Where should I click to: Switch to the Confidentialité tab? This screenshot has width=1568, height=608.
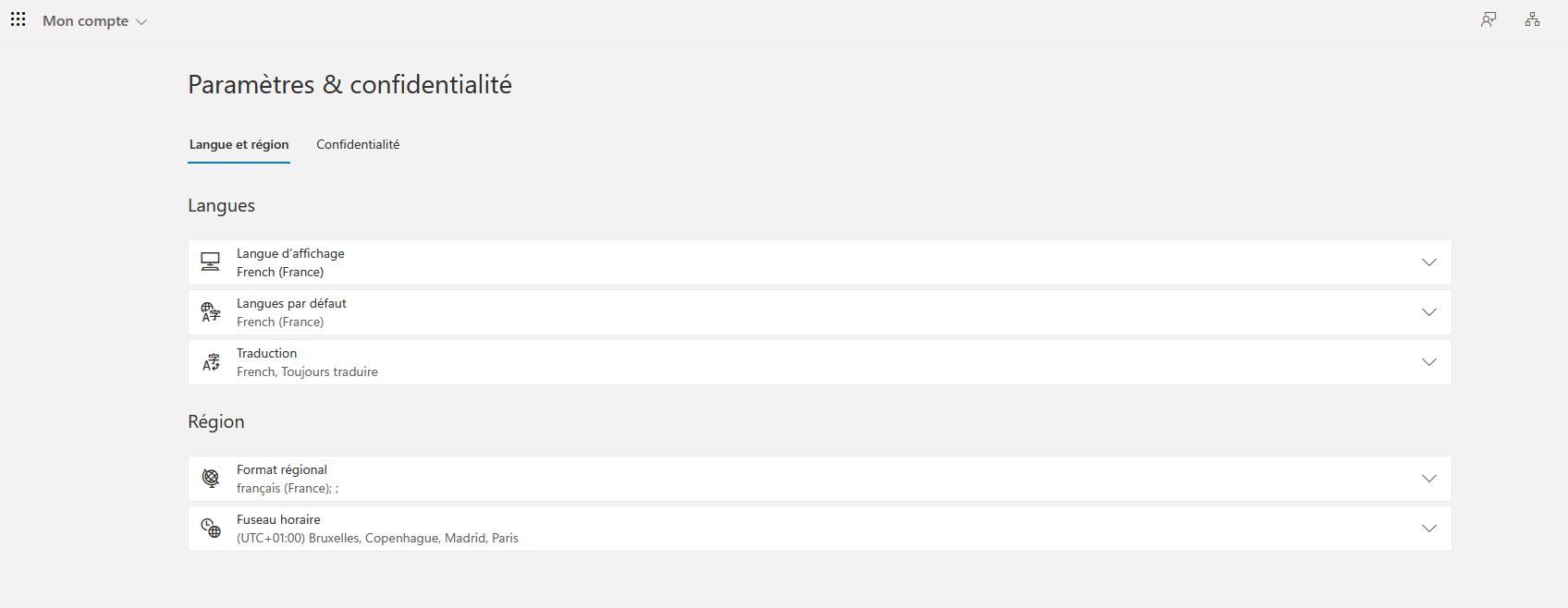[x=358, y=144]
